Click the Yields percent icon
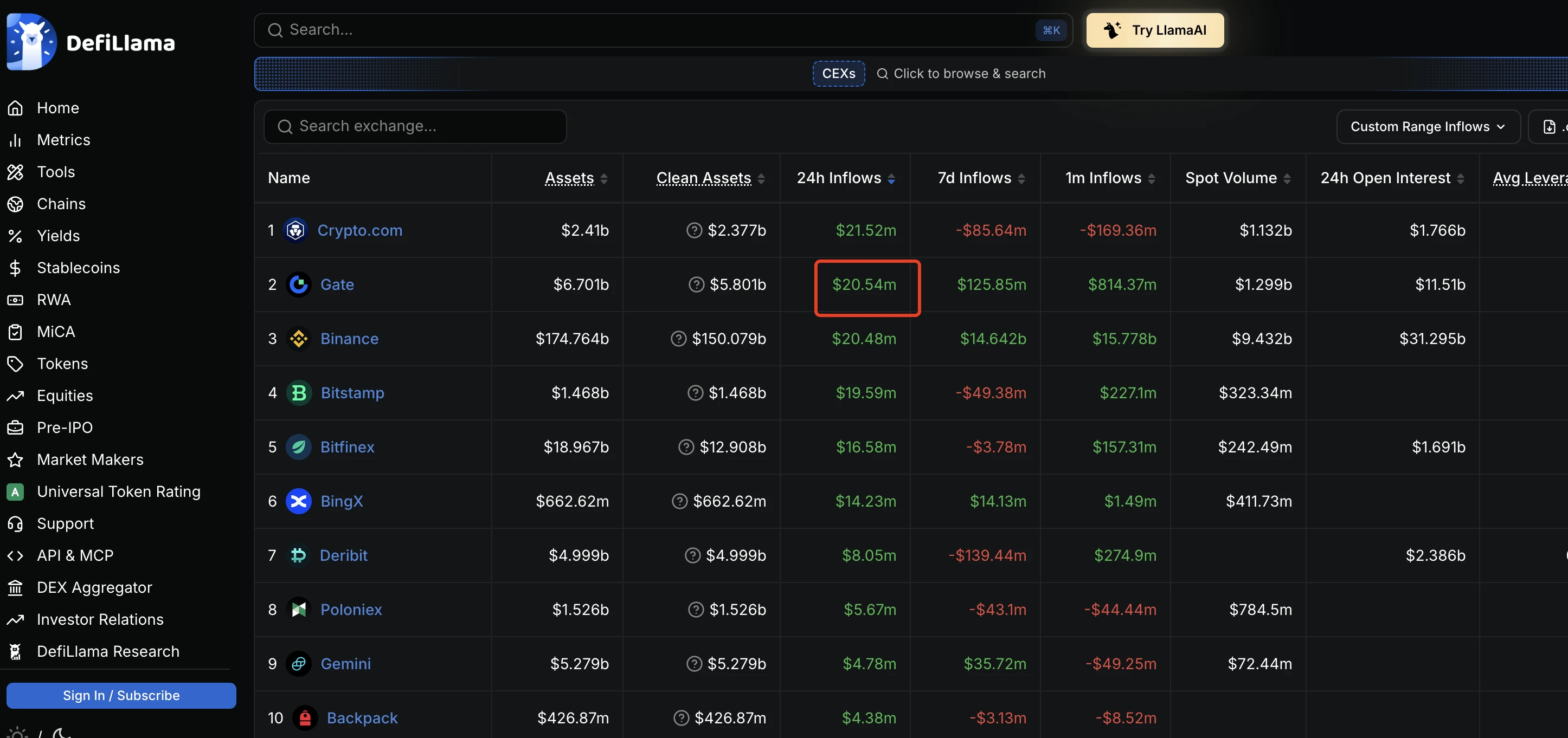The image size is (1568, 738). point(15,236)
